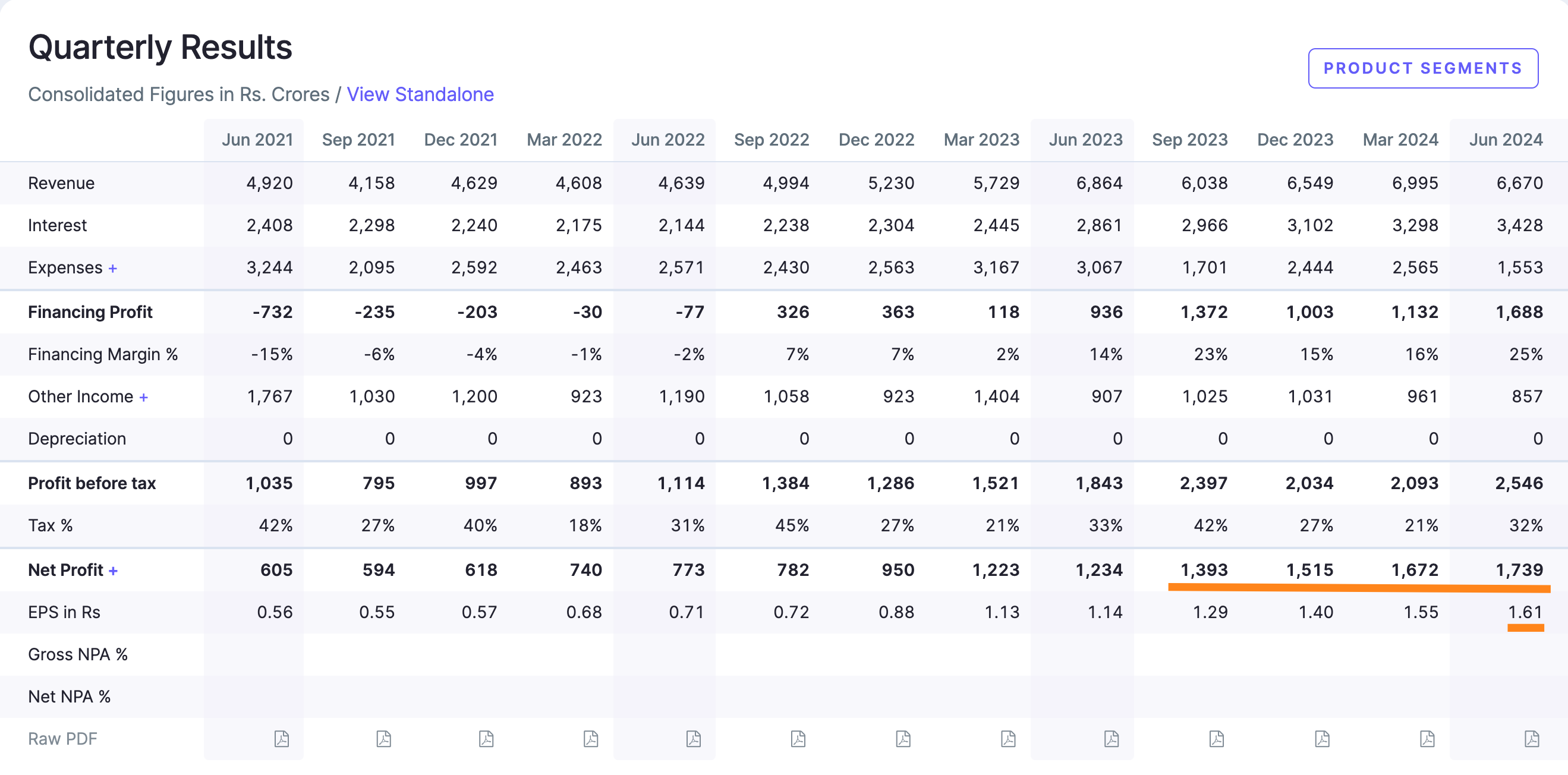Expand the Other Income row details
This screenshot has height=775, width=1568.
[x=144, y=397]
